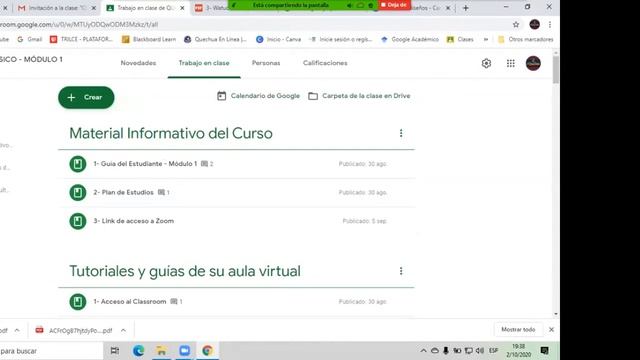Open options for Tutoriales y guias section

401,271
